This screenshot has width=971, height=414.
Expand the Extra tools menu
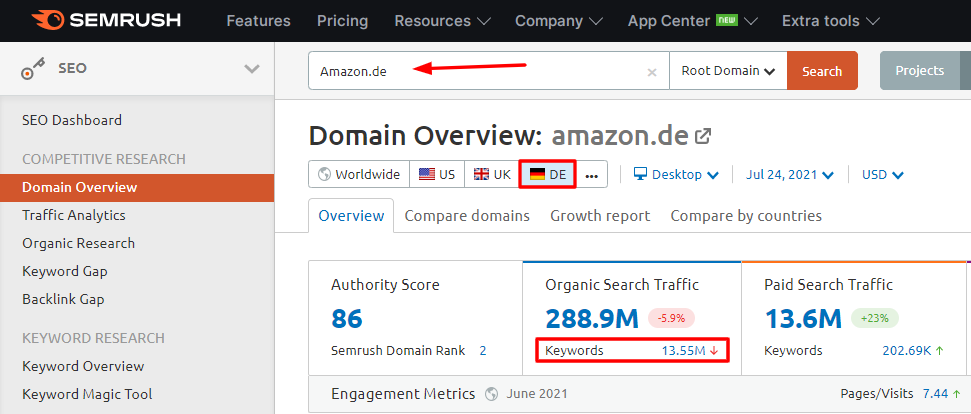pyautogui.click(x=831, y=21)
